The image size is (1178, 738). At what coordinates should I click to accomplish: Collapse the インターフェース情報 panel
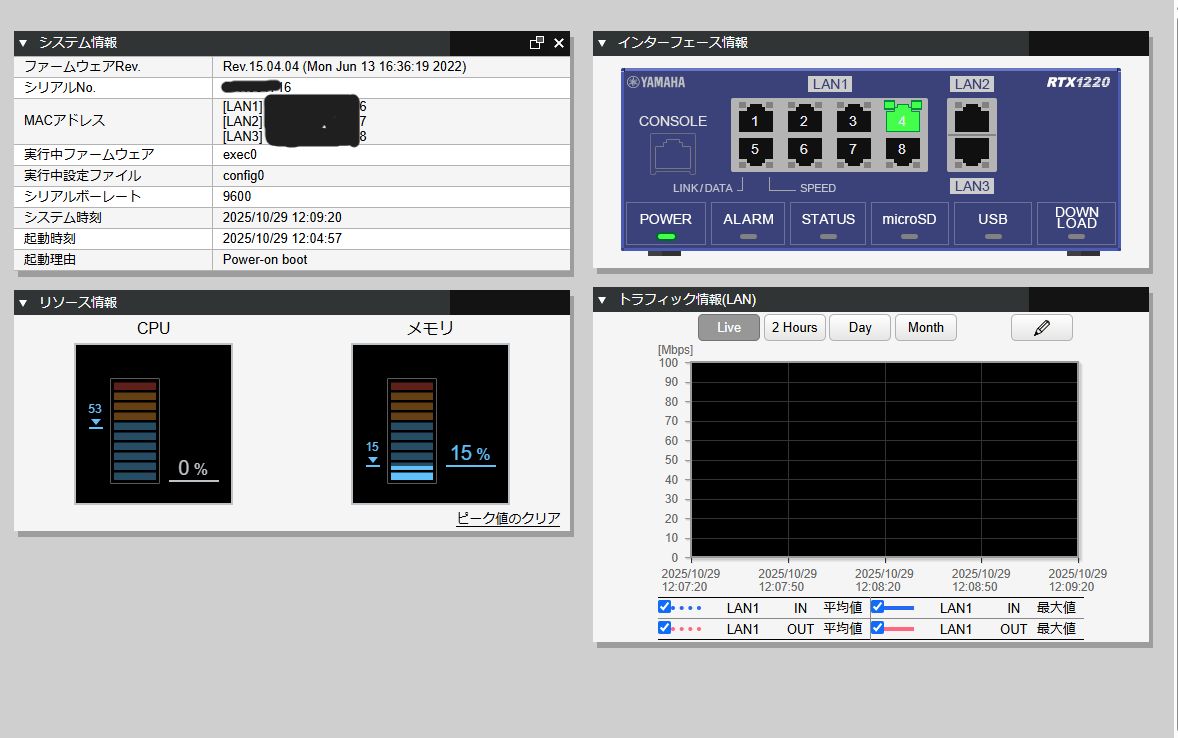coord(602,42)
